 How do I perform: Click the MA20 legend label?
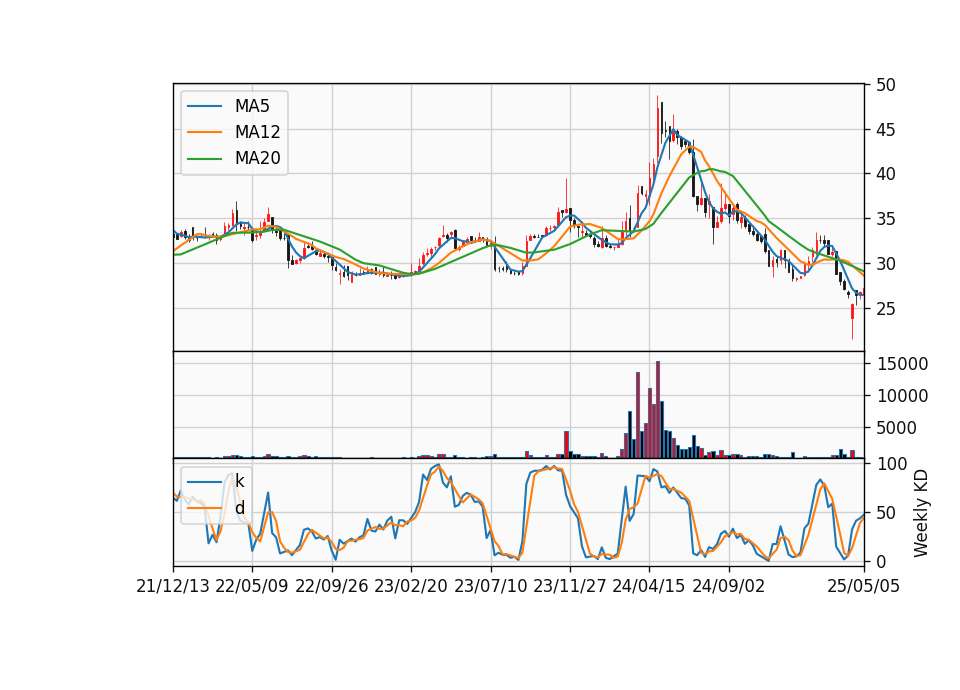tap(257, 158)
